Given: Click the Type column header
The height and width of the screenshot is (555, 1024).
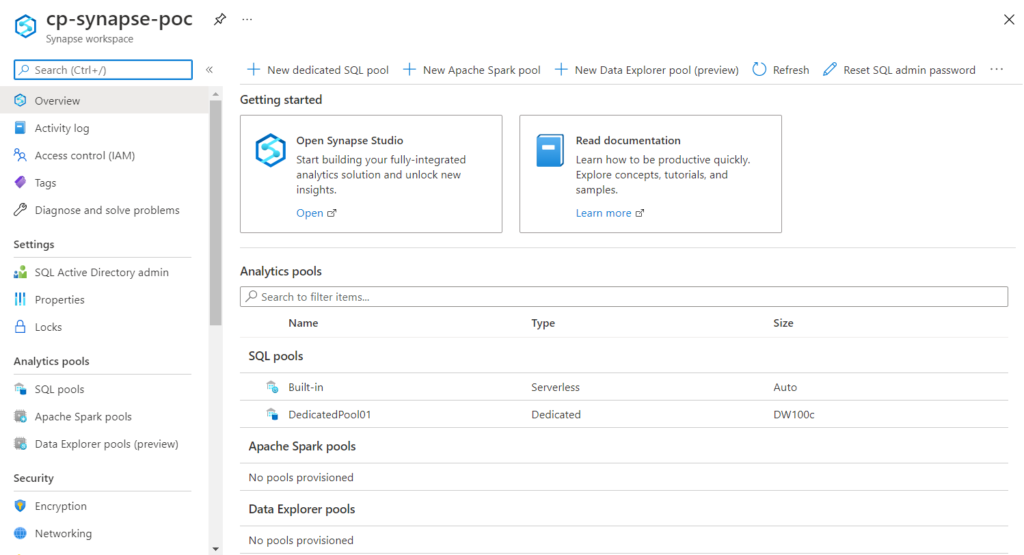Looking at the screenshot, I should (x=543, y=323).
